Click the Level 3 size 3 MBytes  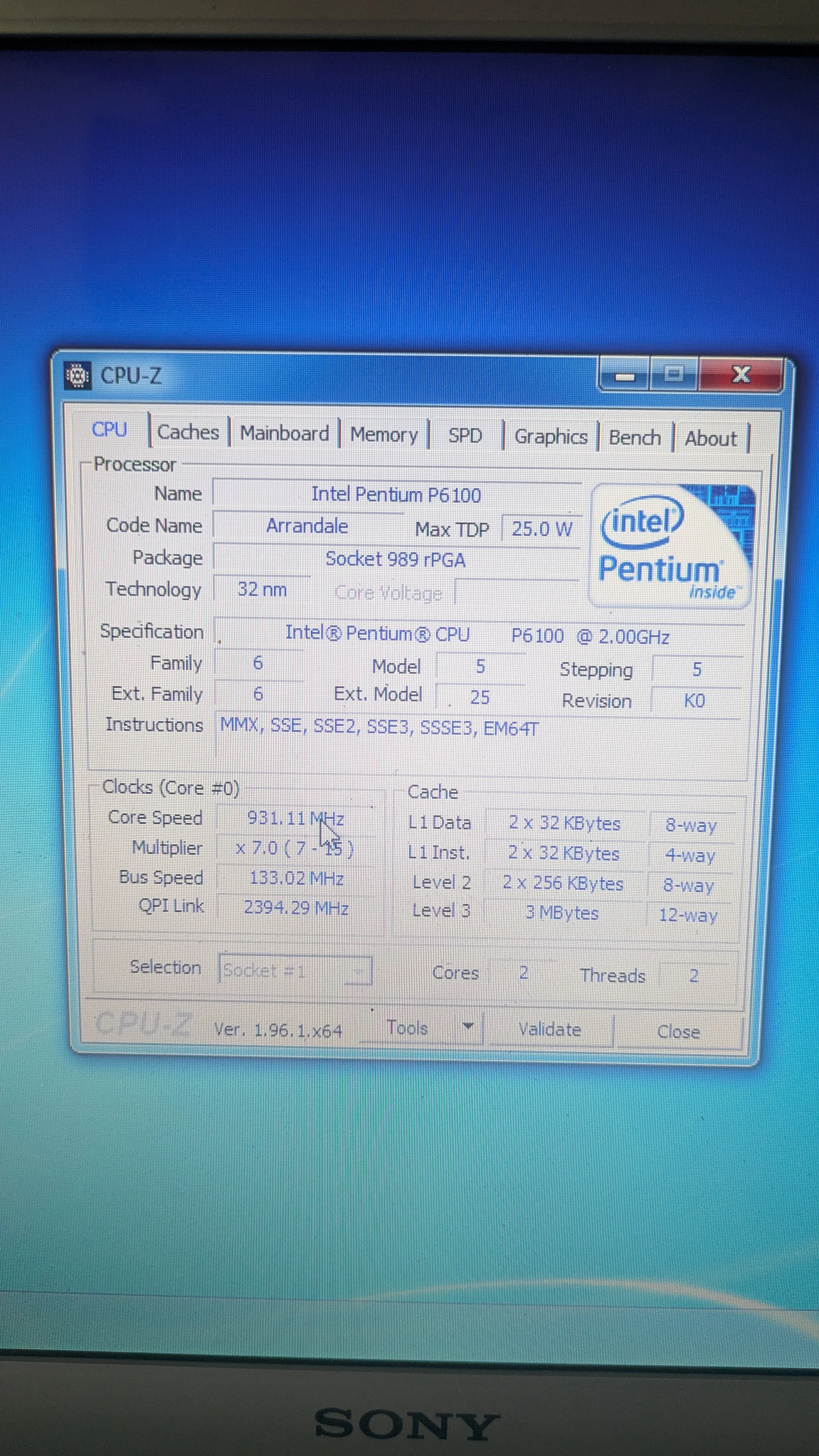tap(562, 912)
